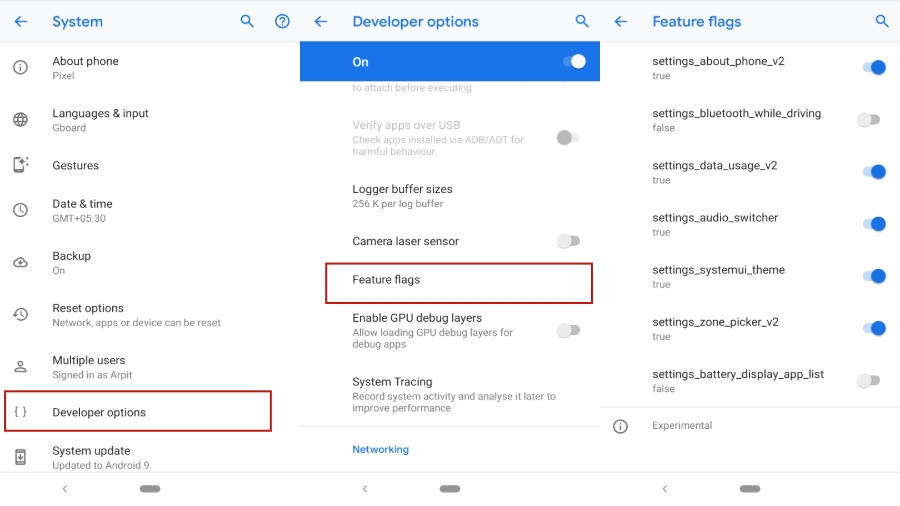This screenshot has width=900, height=506.
Task: Go back from Developer options screen
Action: click(x=320, y=21)
